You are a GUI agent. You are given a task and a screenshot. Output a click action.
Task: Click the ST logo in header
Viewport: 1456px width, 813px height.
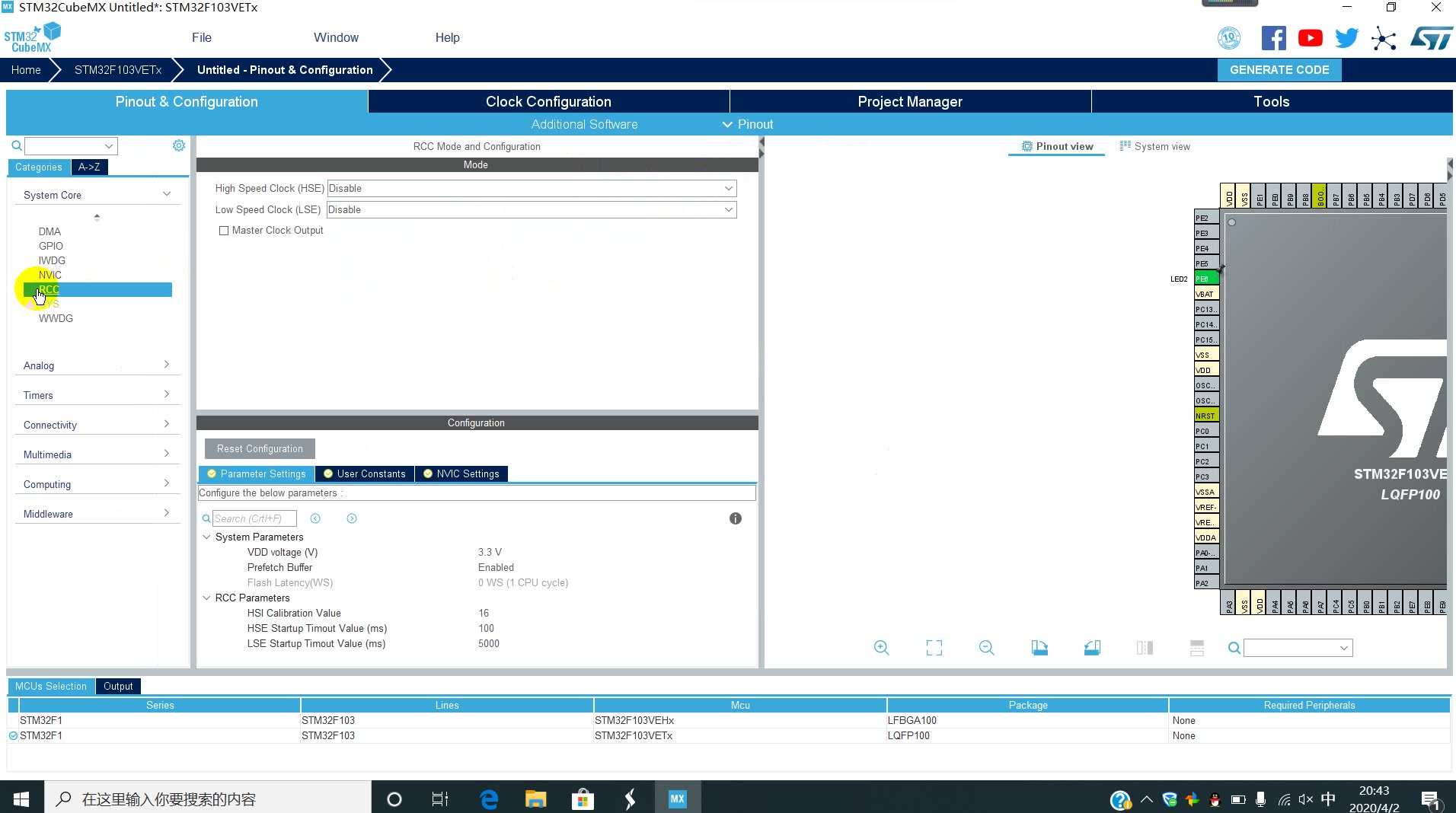click(x=1432, y=38)
